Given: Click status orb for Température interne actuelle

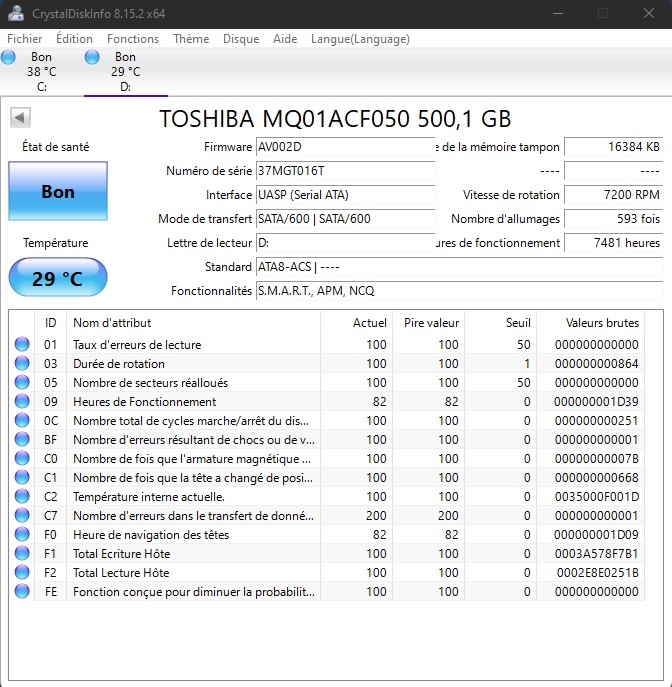Looking at the screenshot, I should click(x=22, y=497).
